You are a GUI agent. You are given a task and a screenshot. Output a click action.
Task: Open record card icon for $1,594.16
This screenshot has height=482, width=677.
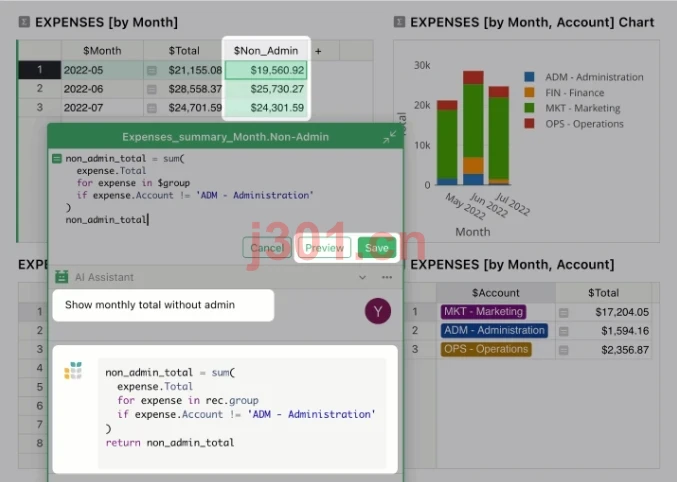pos(563,331)
